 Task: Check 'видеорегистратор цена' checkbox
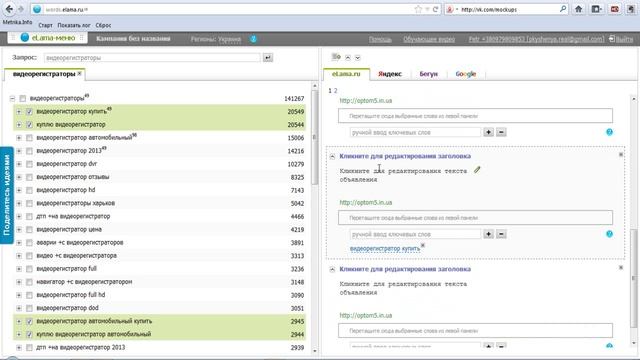[29, 229]
